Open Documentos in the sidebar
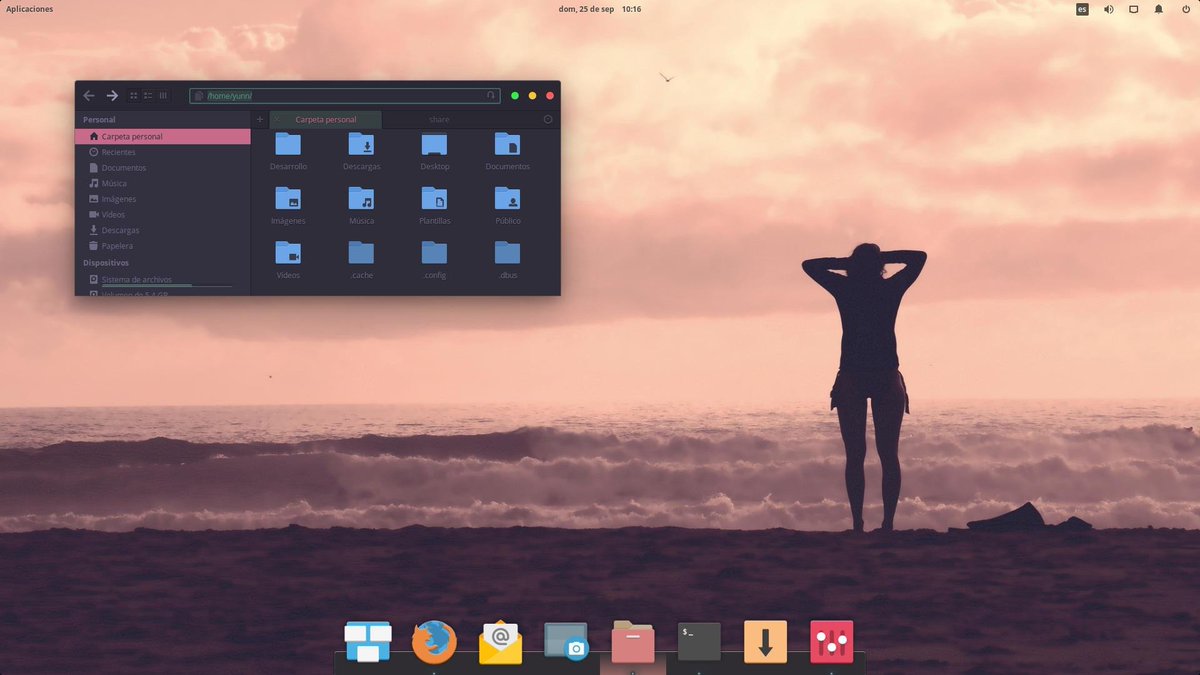 click(162, 168)
